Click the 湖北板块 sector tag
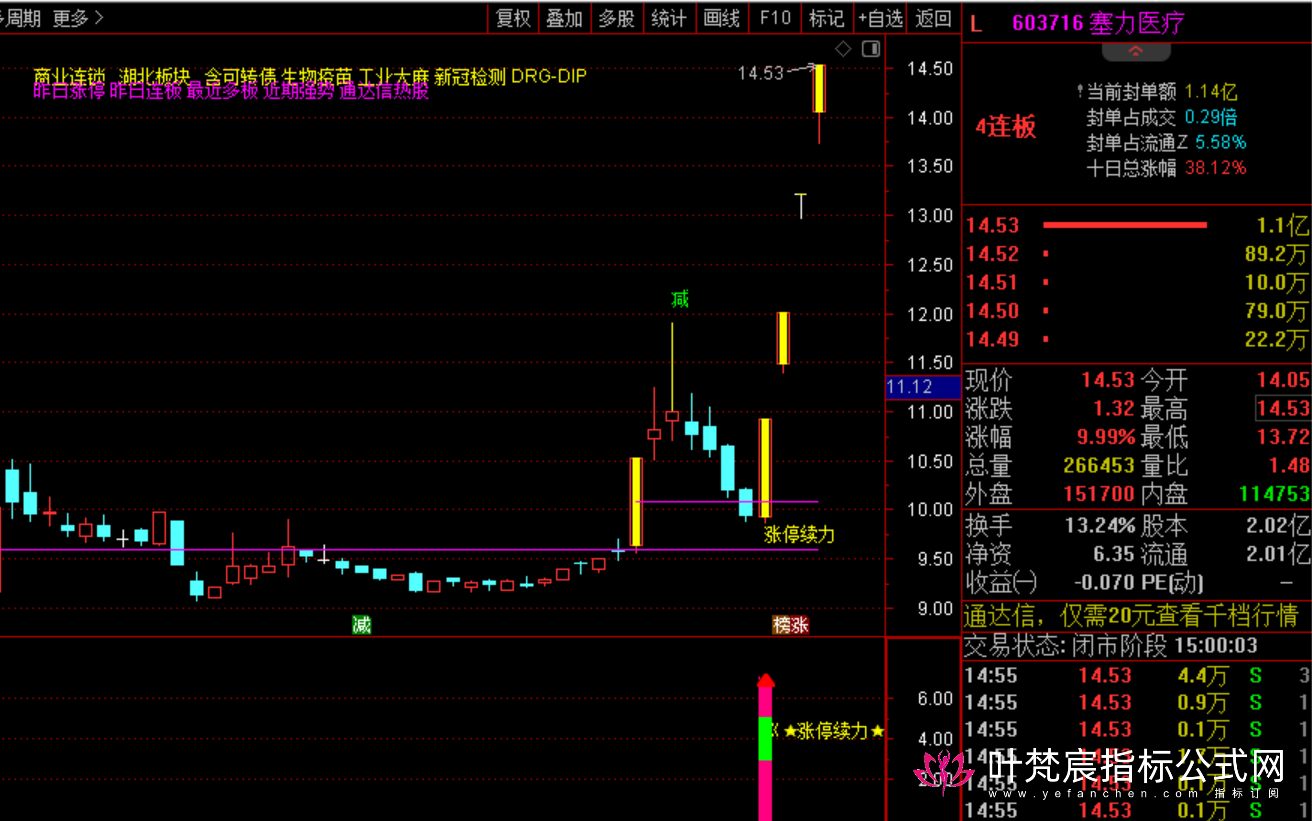Image resolution: width=1313 pixels, height=821 pixels. pyautogui.click(x=154, y=76)
